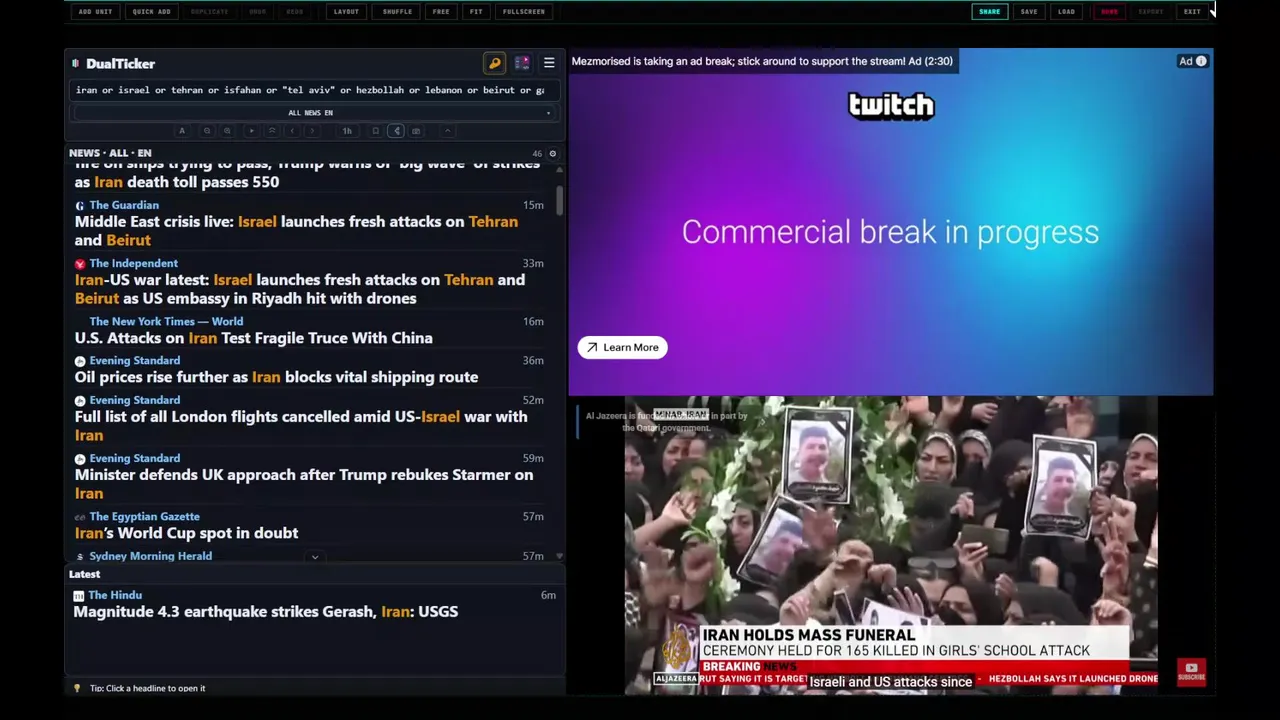Click the Learn More ad link
Screen dimensions: 1280x720
(622, 347)
